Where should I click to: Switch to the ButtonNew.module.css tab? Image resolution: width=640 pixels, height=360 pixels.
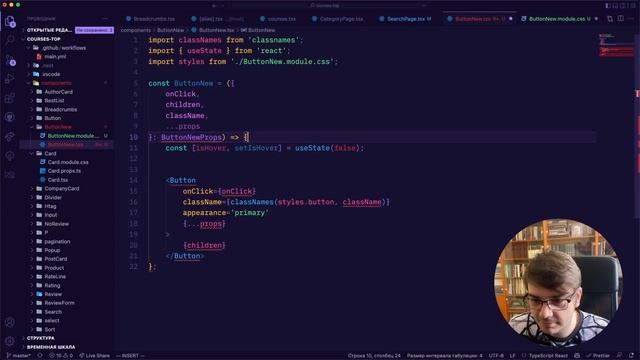(x=557, y=19)
